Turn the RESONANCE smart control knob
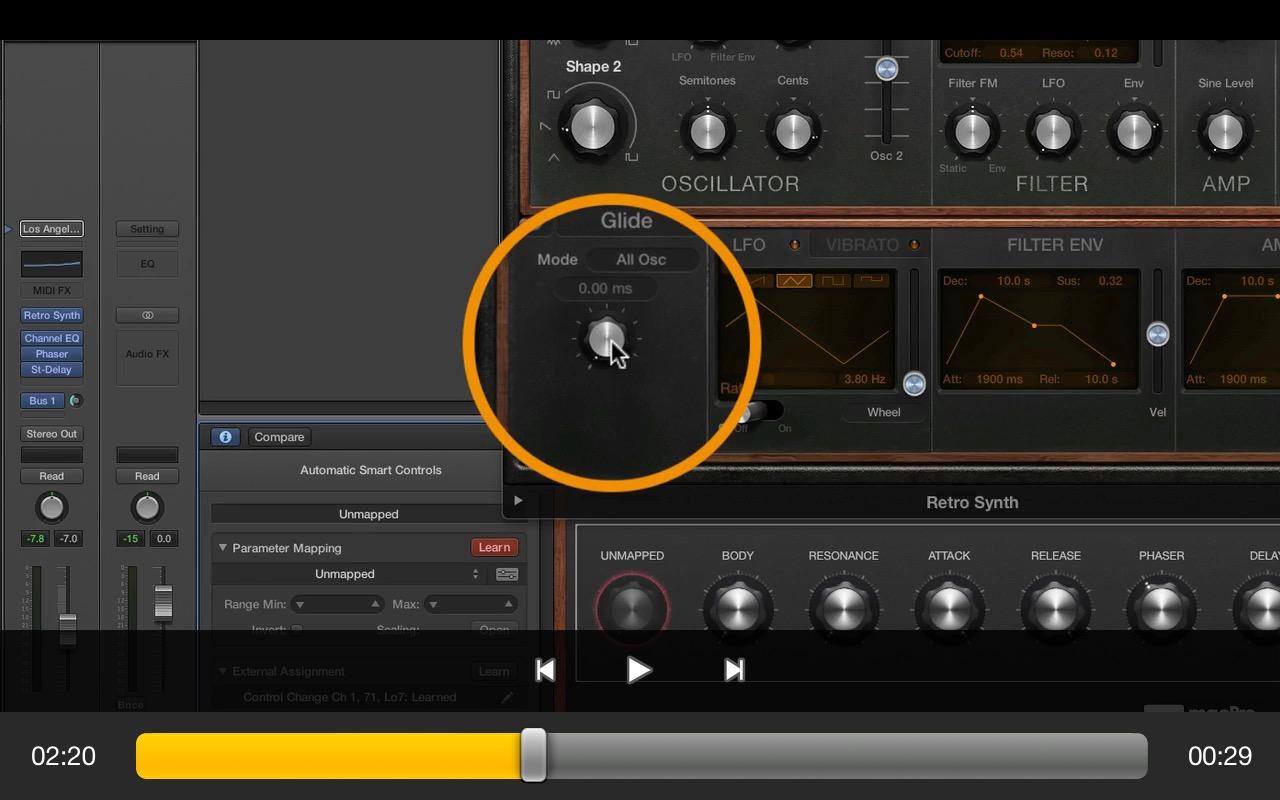 pos(843,608)
